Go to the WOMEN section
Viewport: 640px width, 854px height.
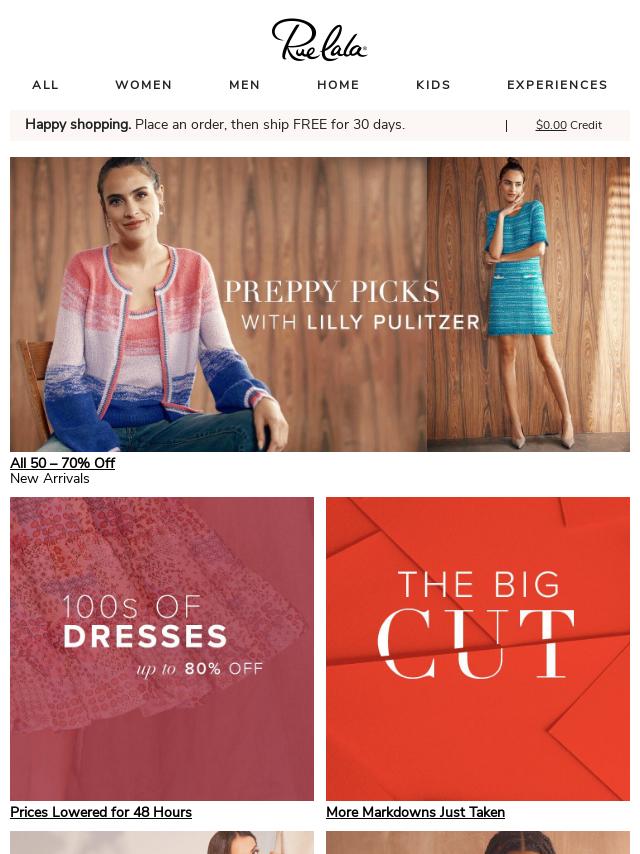(144, 85)
